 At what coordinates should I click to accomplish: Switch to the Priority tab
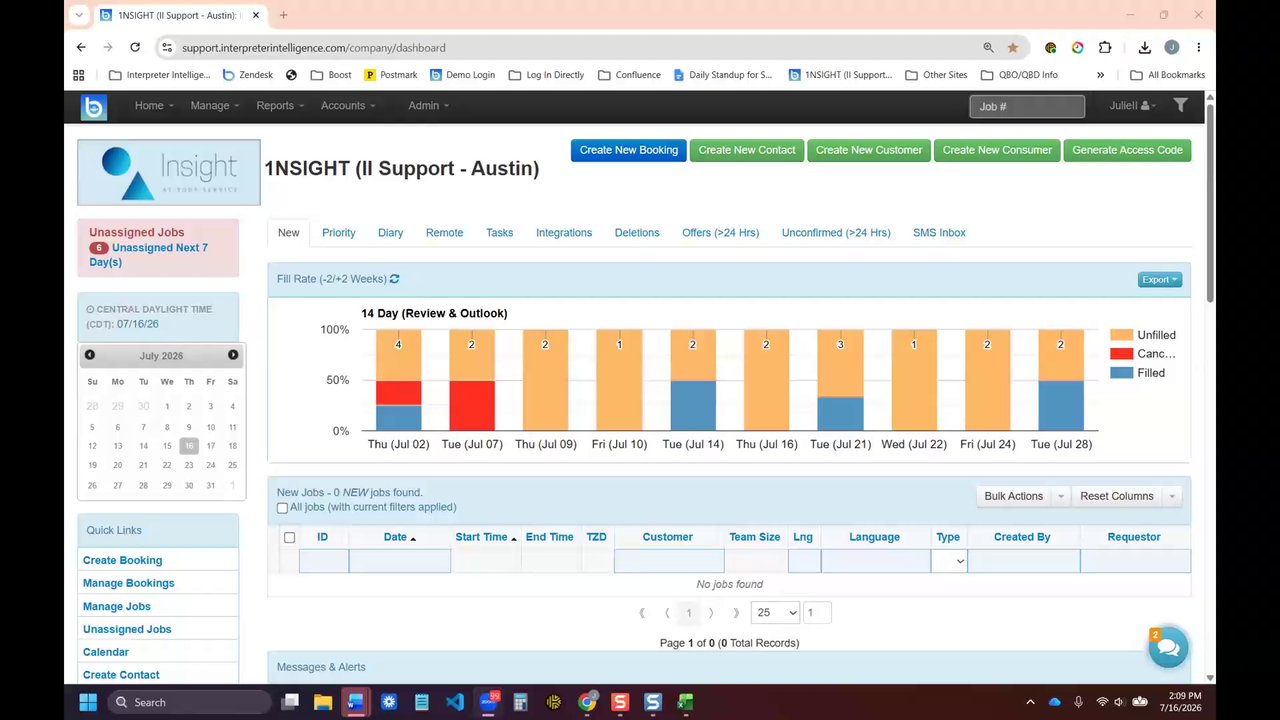(338, 233)
